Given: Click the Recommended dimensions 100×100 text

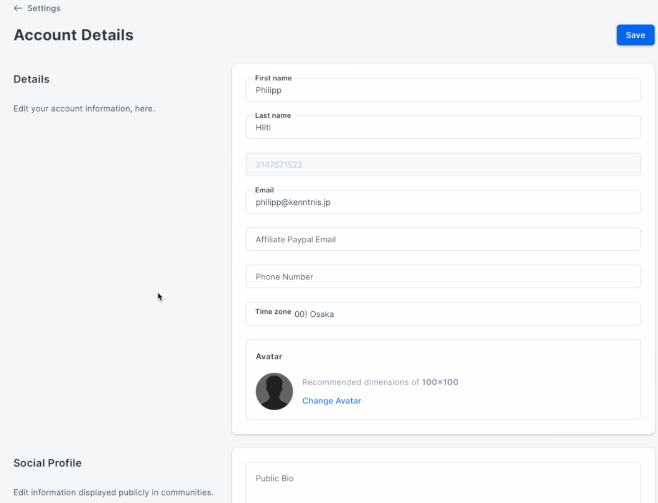Looking at the screenshot, I should pyautogui.click(x=380, y=382).
